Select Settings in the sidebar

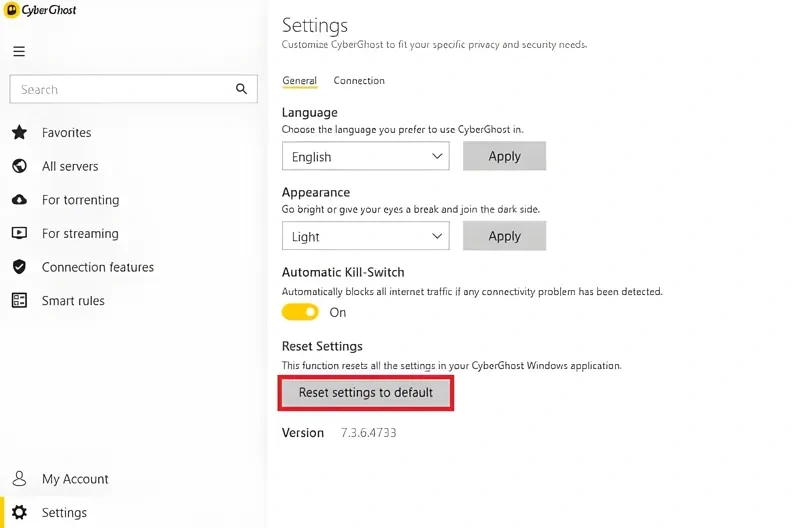[x=64, y=513]
